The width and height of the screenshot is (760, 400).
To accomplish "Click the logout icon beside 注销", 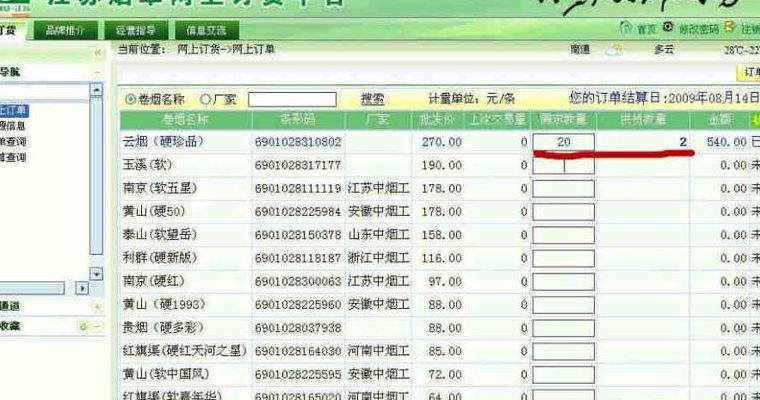I will [729, 27].
